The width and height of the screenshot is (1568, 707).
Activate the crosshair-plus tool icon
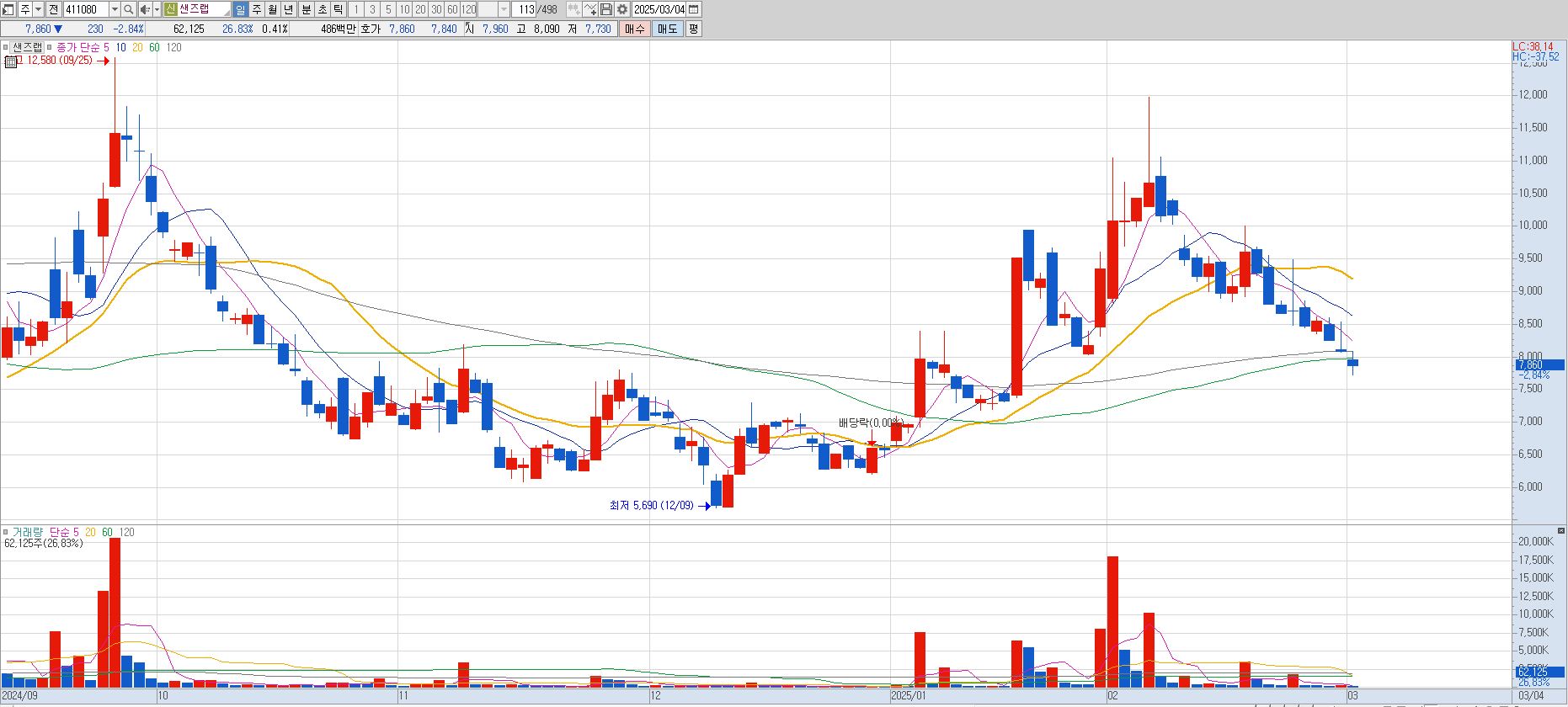[x=589, y=9]
